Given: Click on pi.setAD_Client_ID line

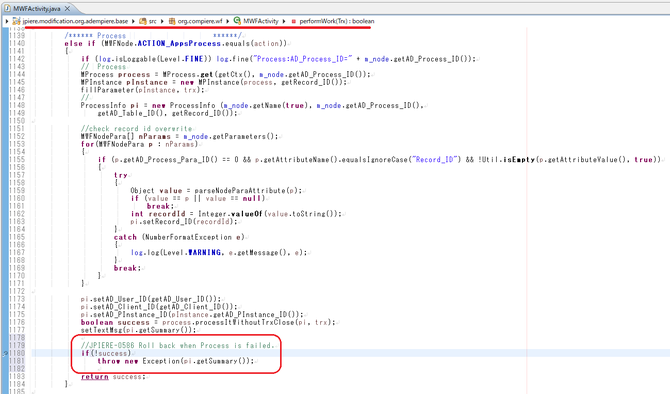Looking at the screenshot, I should [x=159, y=307].
